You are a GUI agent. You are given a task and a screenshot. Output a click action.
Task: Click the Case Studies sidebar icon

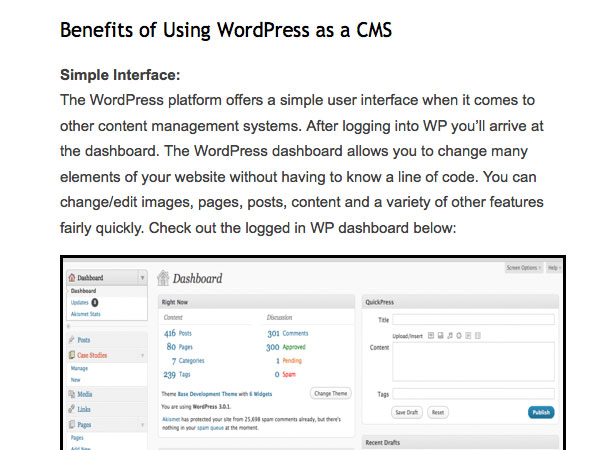[x=72, y=355]
